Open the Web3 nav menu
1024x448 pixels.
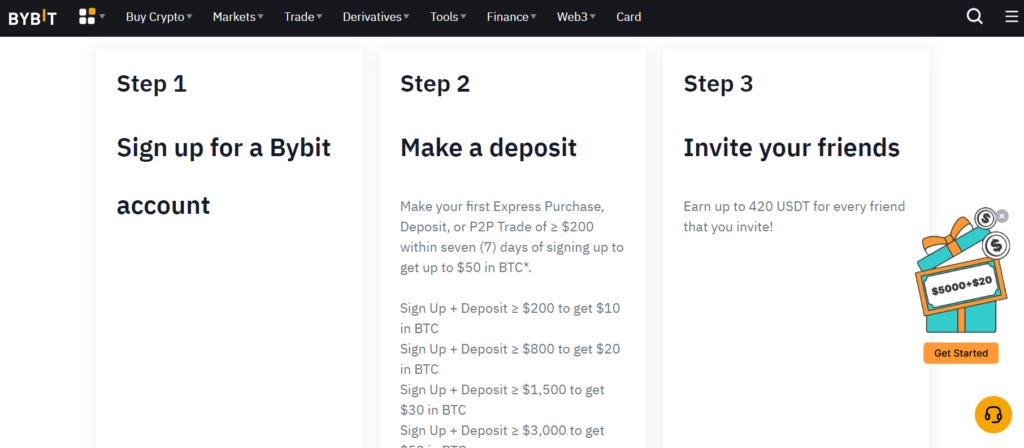(576, 17)
